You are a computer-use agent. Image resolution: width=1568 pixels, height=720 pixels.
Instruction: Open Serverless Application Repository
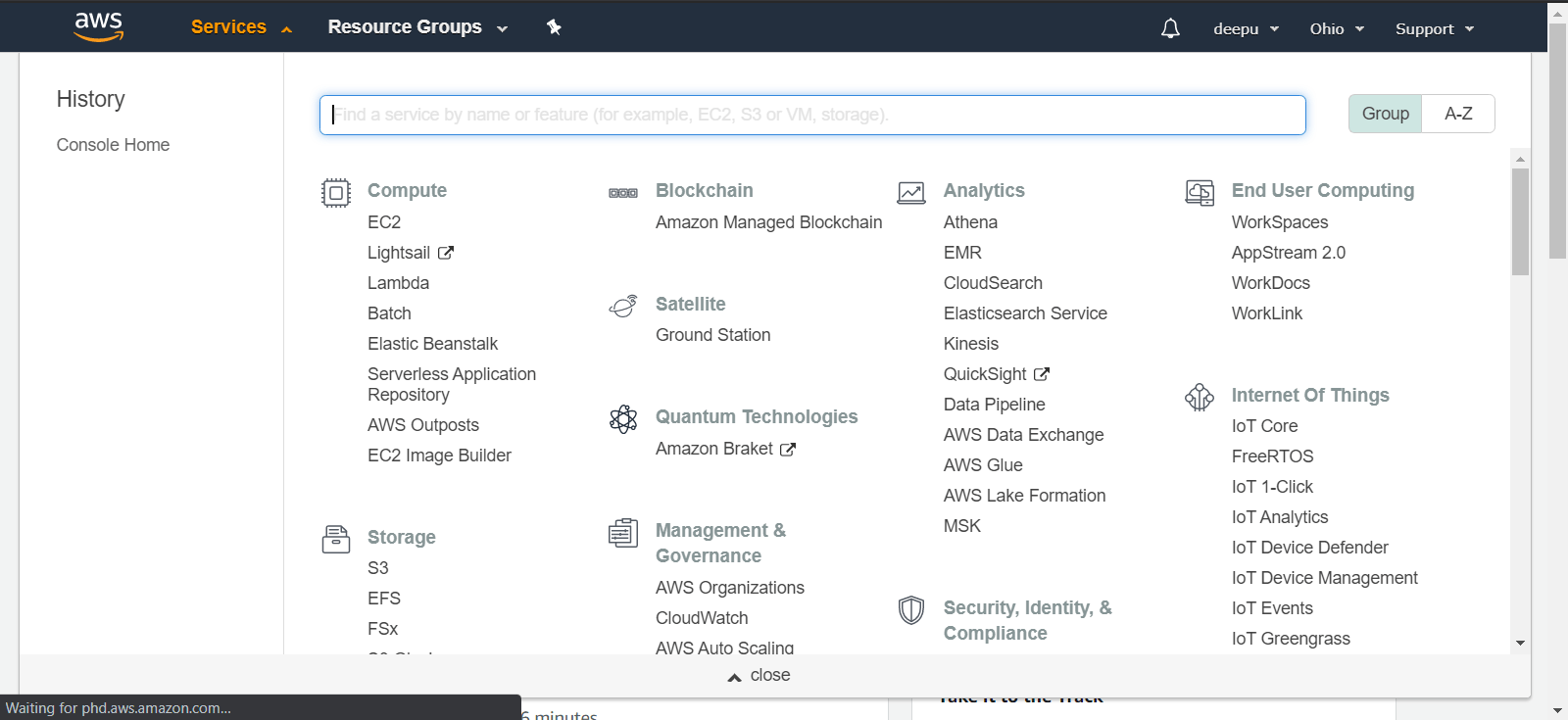point(452,384)
